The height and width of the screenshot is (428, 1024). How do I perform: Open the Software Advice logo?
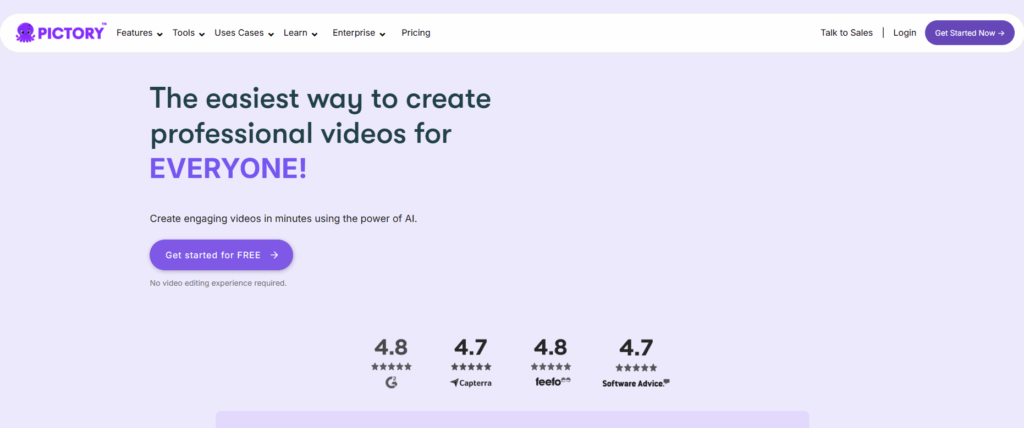coord(636,384)
